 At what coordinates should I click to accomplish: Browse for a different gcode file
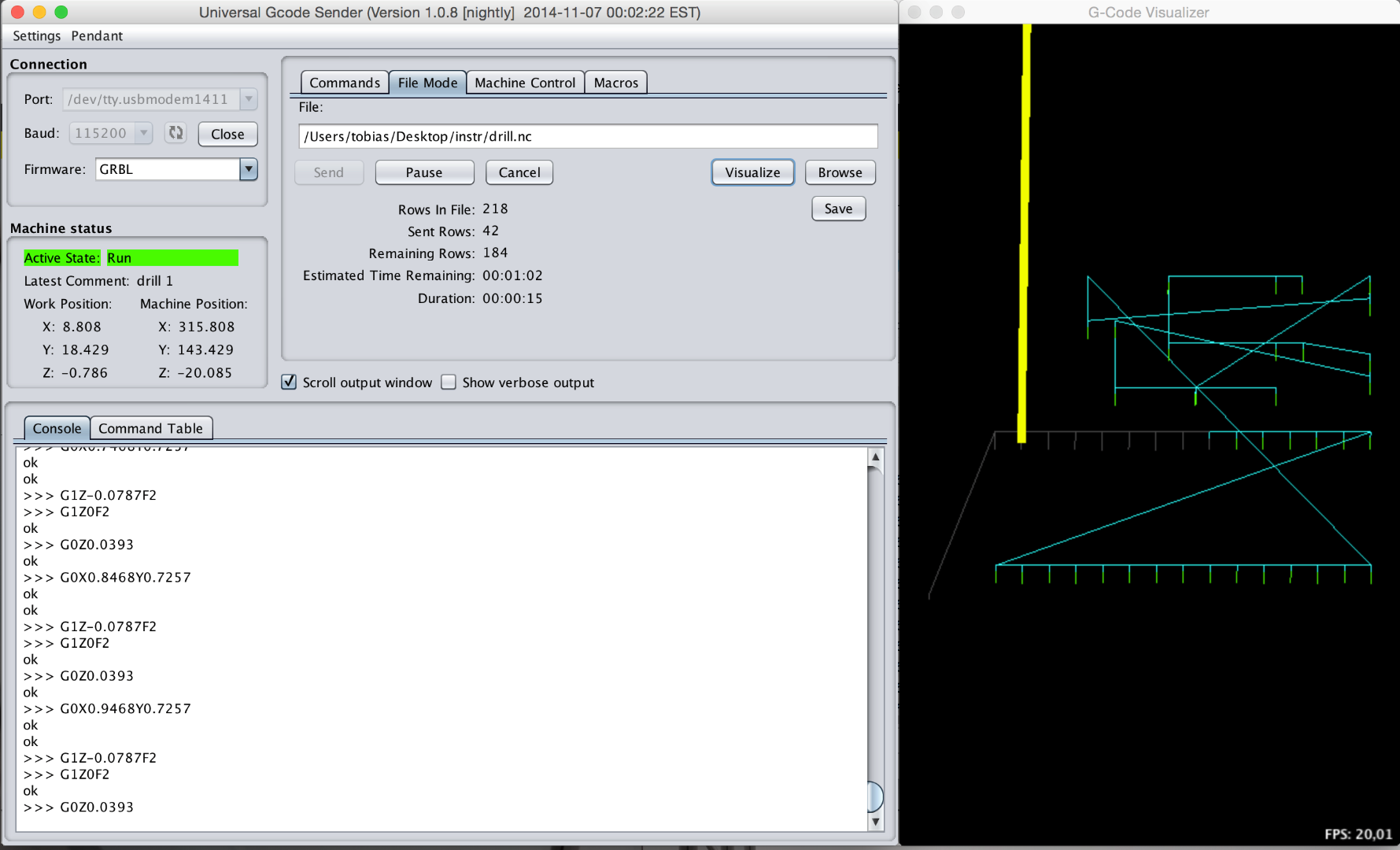click(840, 172)
